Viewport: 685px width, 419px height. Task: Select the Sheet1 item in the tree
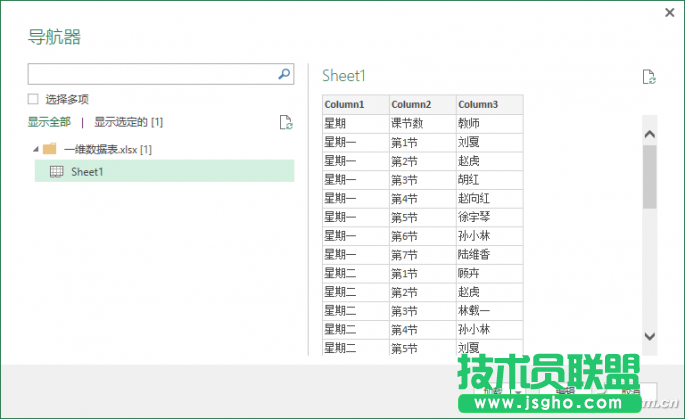coord(87,172)
